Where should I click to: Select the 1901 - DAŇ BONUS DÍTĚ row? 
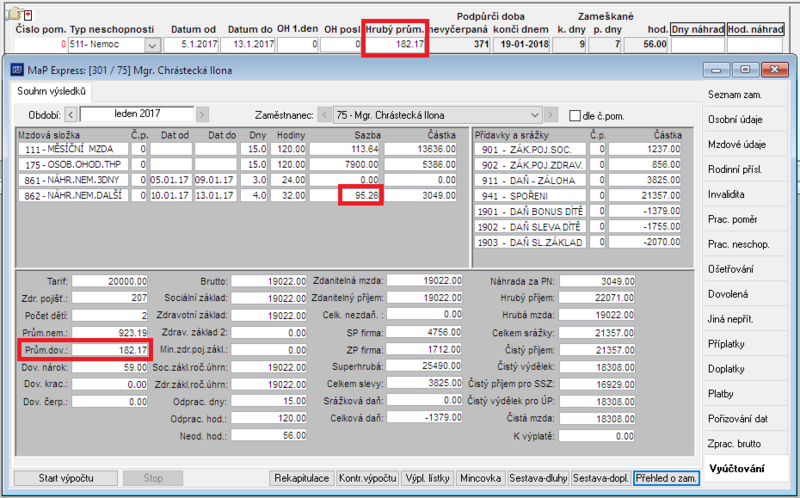coord(578,211)
